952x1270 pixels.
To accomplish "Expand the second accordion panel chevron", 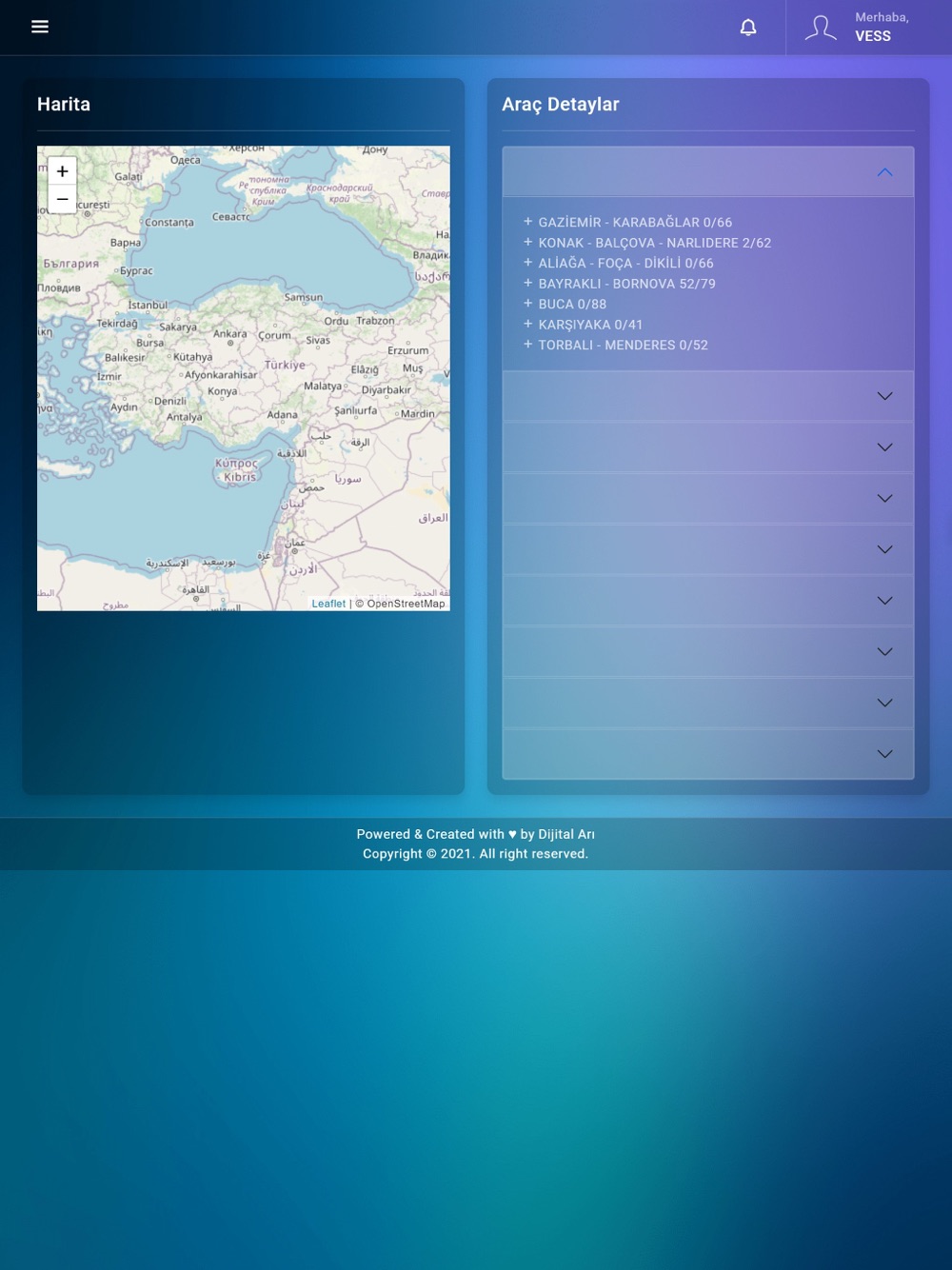I will tap(884, 396).
